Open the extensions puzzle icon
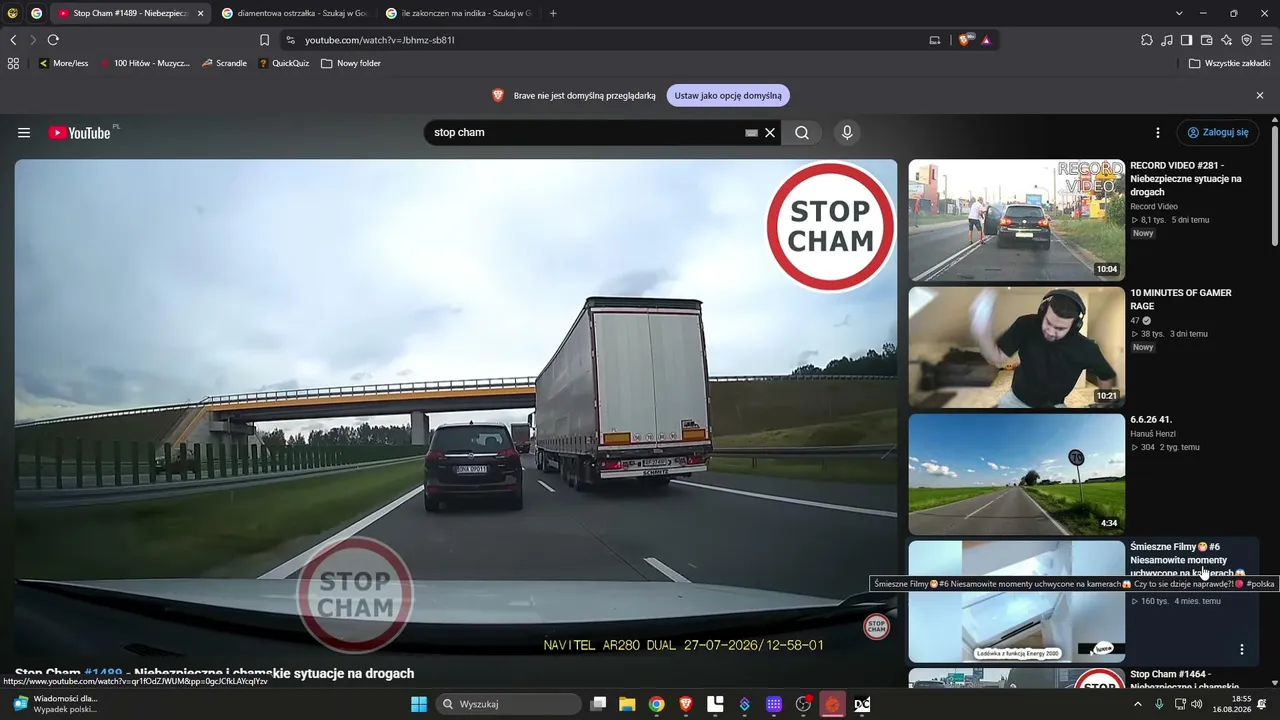The height and width of the screenshot is (720, 1280). [1147, 40]
